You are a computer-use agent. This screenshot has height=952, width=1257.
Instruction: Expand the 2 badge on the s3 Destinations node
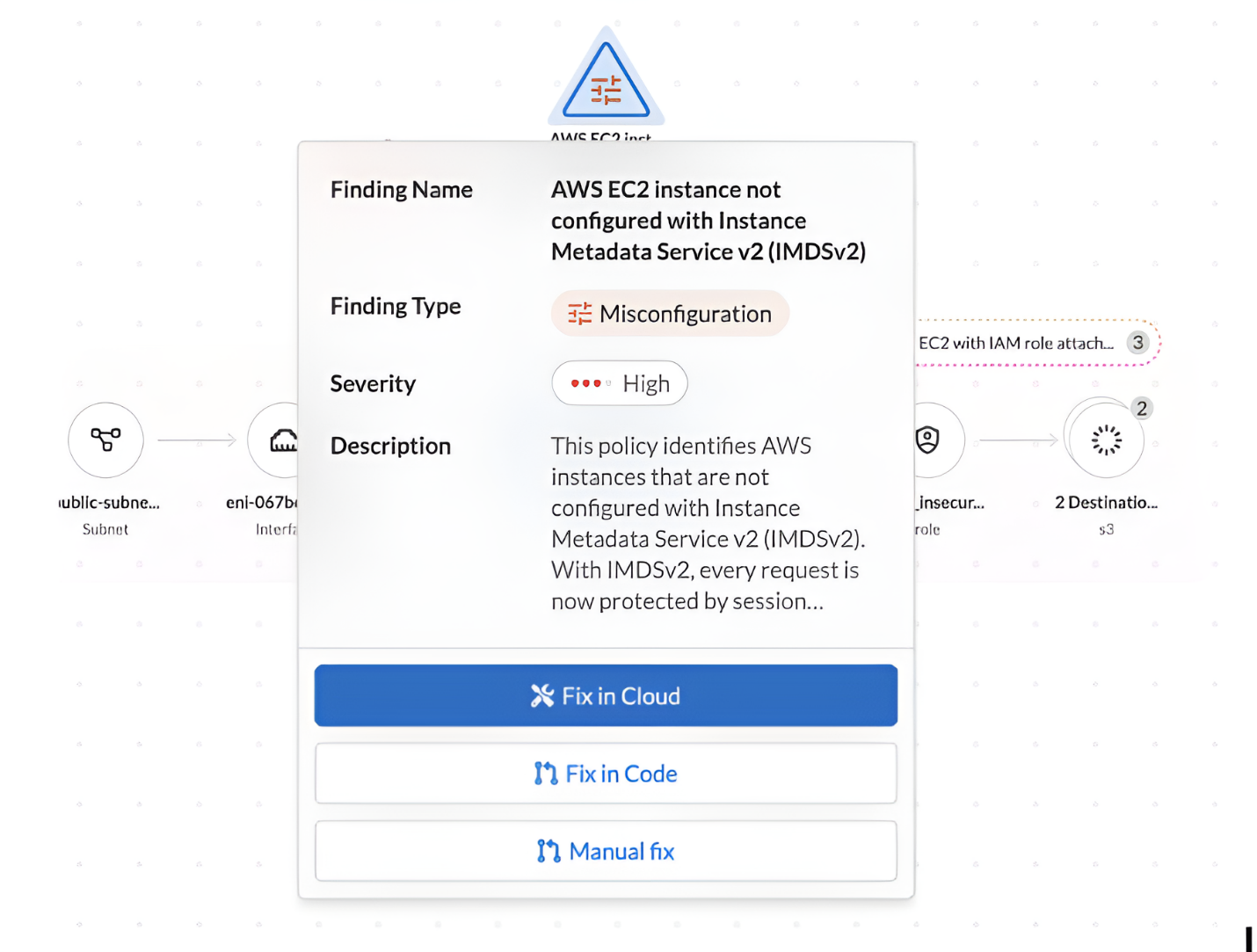click(1141, 408)
